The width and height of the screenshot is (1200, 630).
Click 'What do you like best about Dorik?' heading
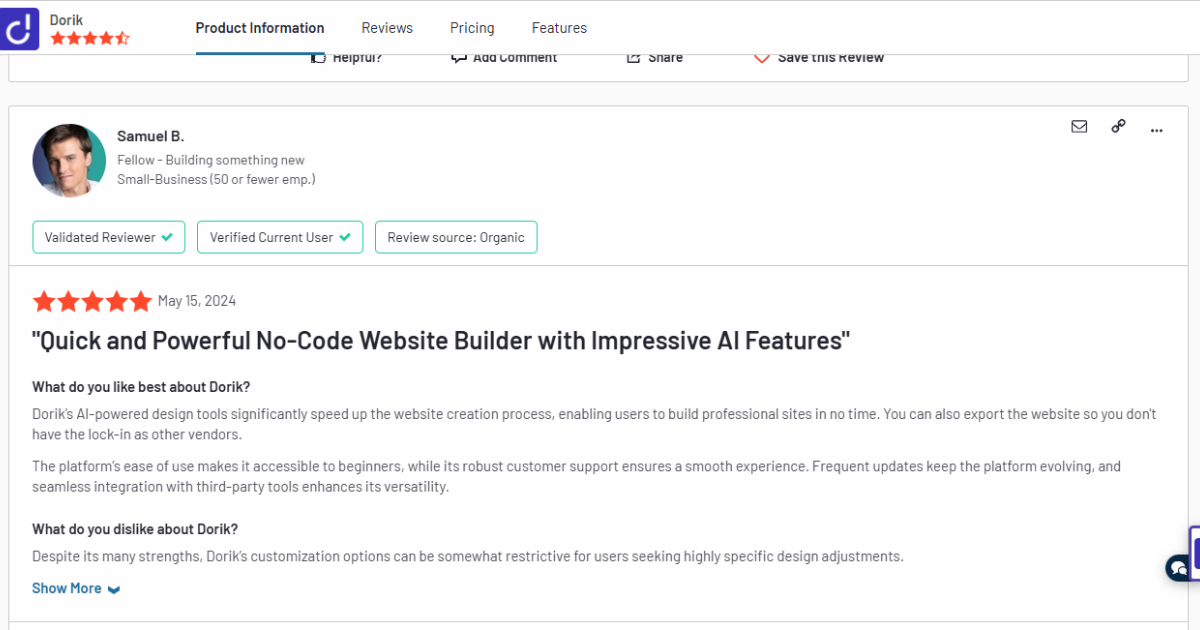pos(141,387)
